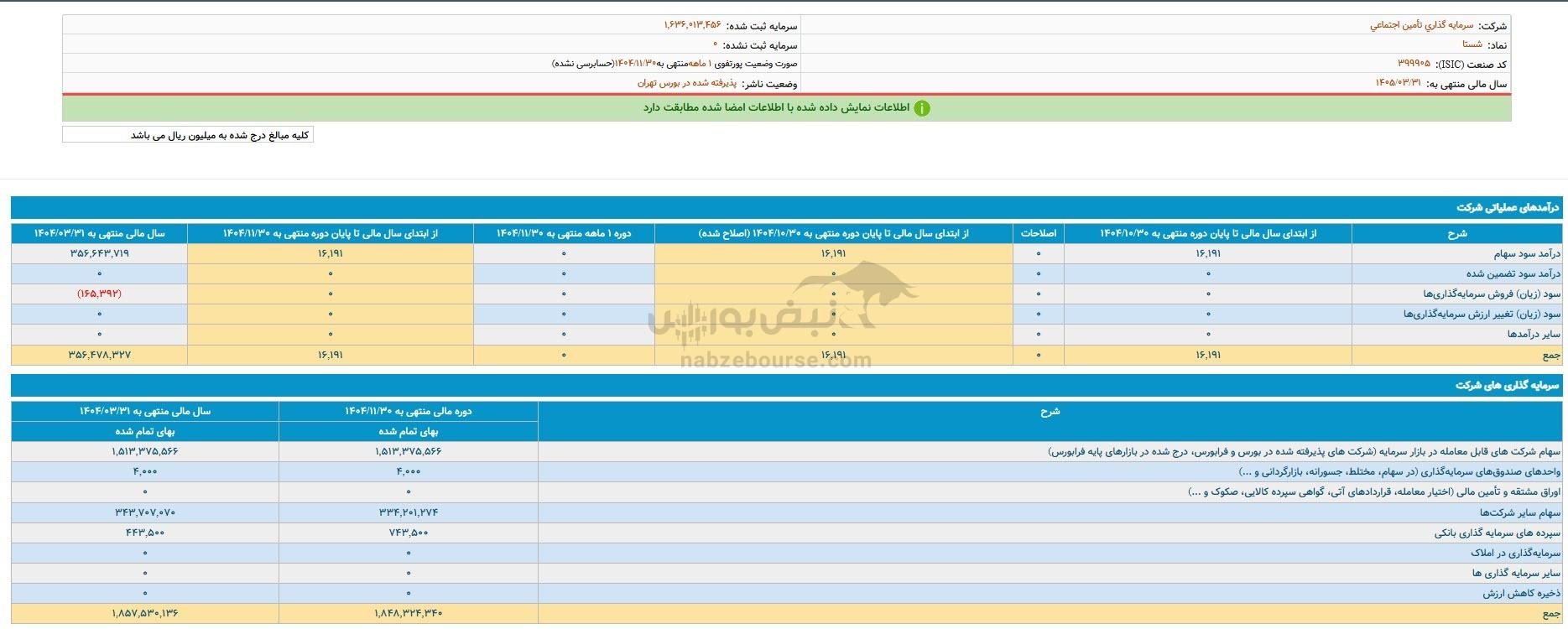
Task: Click the million rial note box
Action: click(188, 135)
